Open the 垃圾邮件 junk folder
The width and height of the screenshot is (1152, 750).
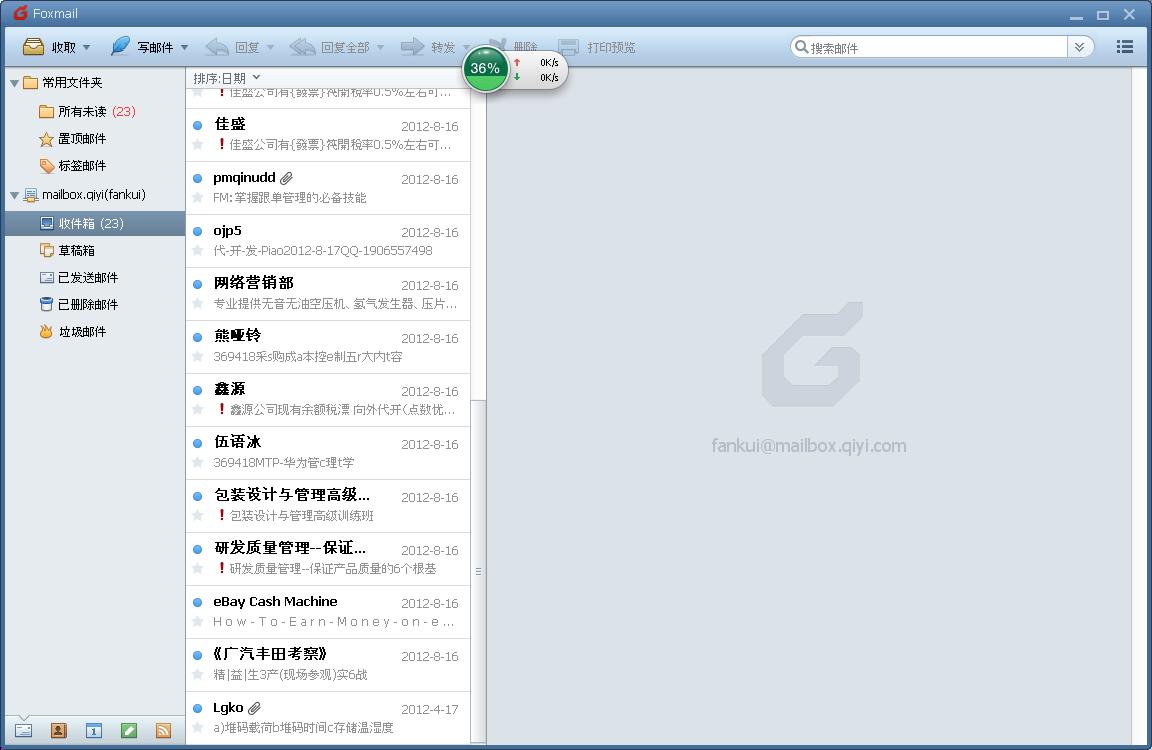pos(95,331)
